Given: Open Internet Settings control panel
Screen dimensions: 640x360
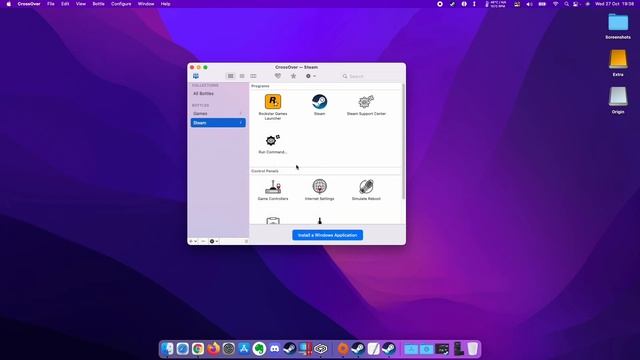Looking at the screenshot, I should pos(319,187).
